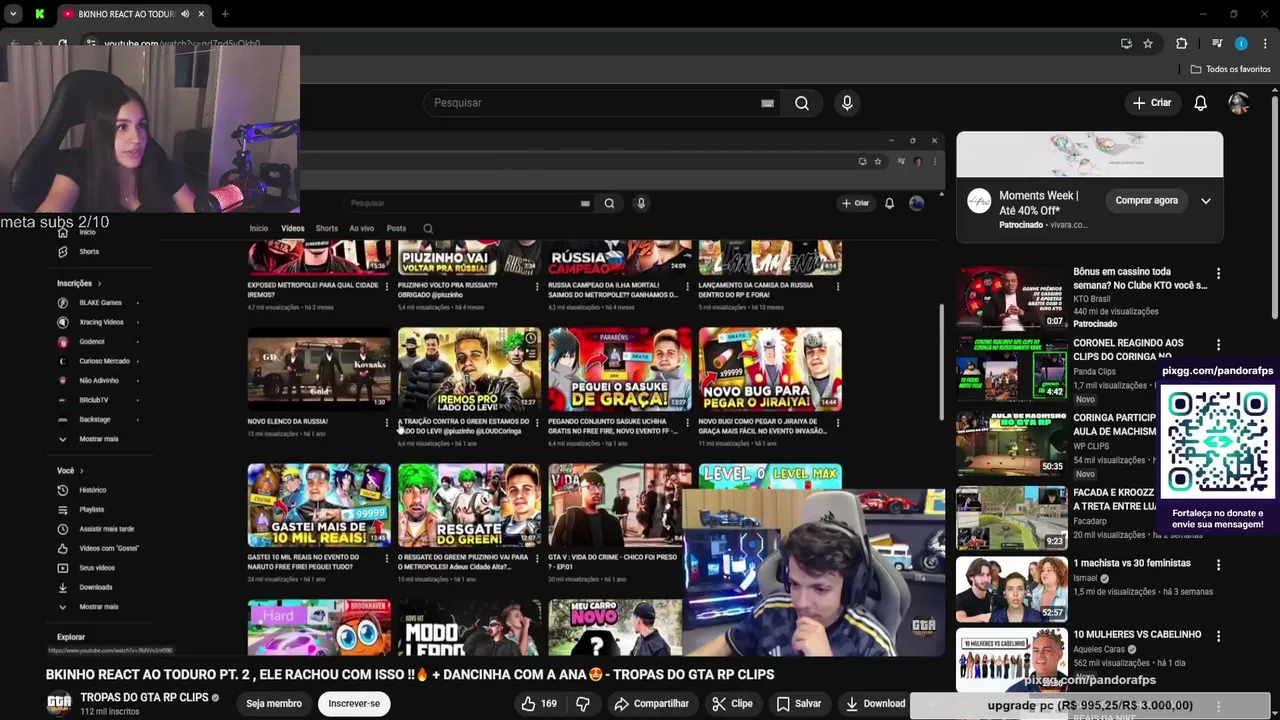Open the Vivara advertiser logo

[979, 200]
